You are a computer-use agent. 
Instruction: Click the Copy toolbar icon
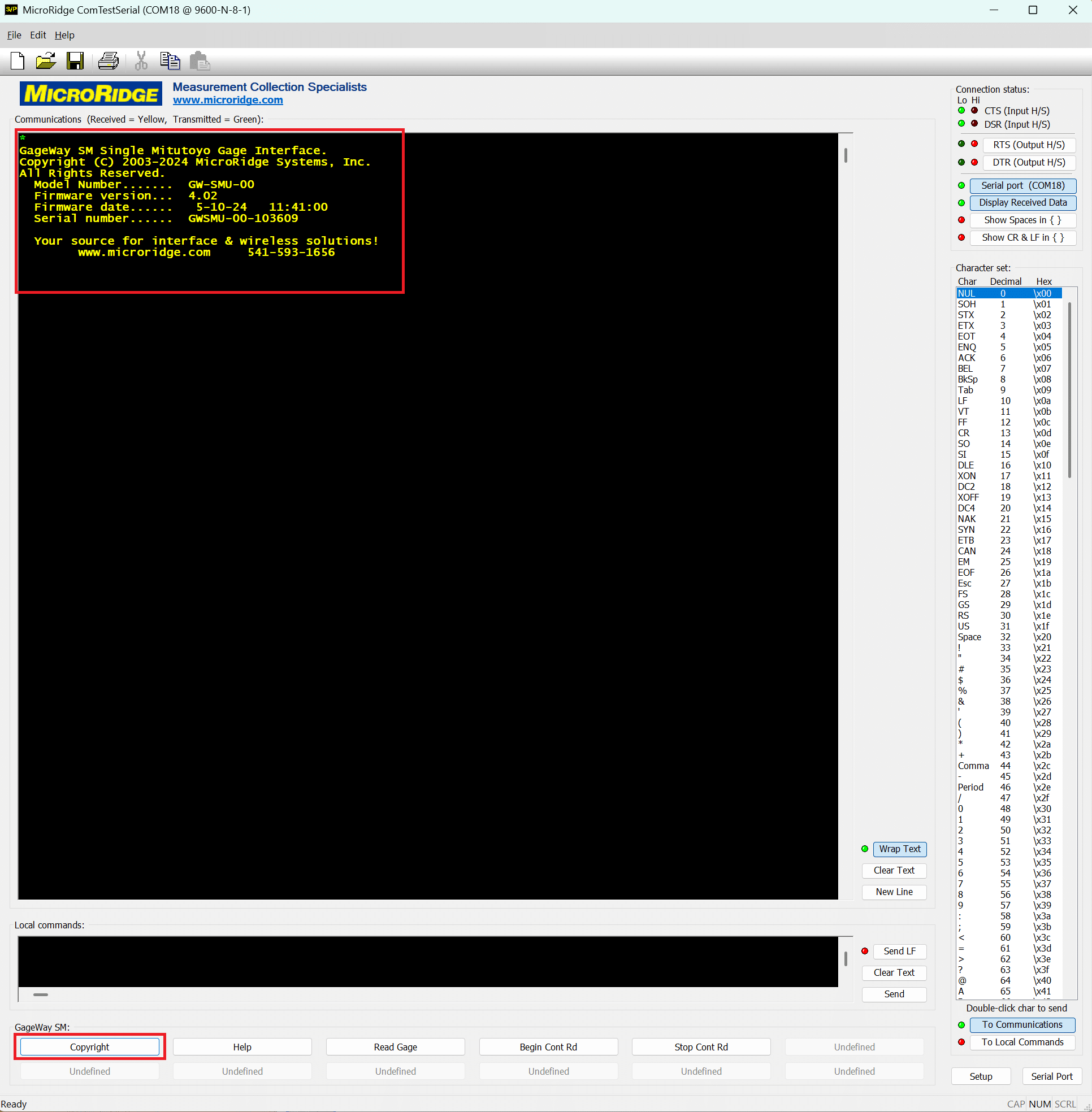(x=170, y=61)
